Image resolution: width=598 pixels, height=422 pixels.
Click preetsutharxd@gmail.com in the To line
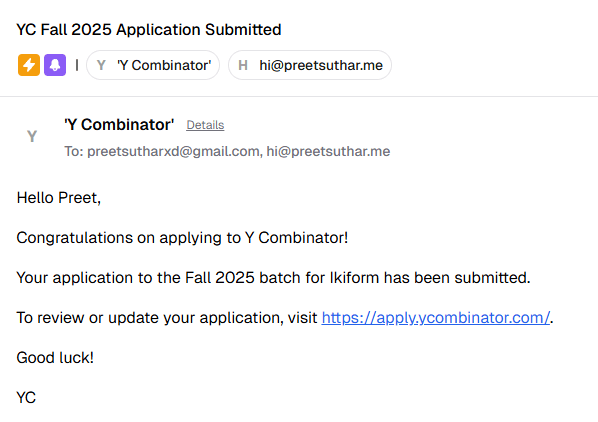[174, 151]
